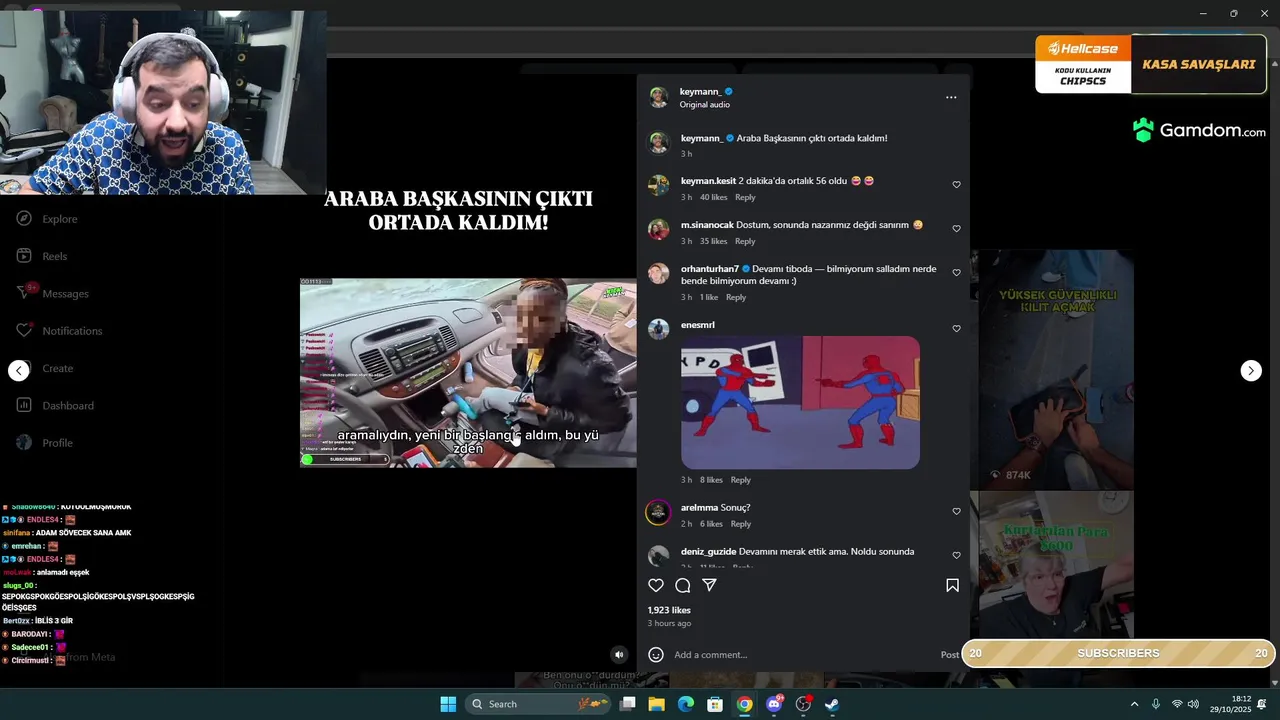Expand the system tray hidden icons chevron
The width and height of the screenshot is (1280, 720).
[1134, 704]
